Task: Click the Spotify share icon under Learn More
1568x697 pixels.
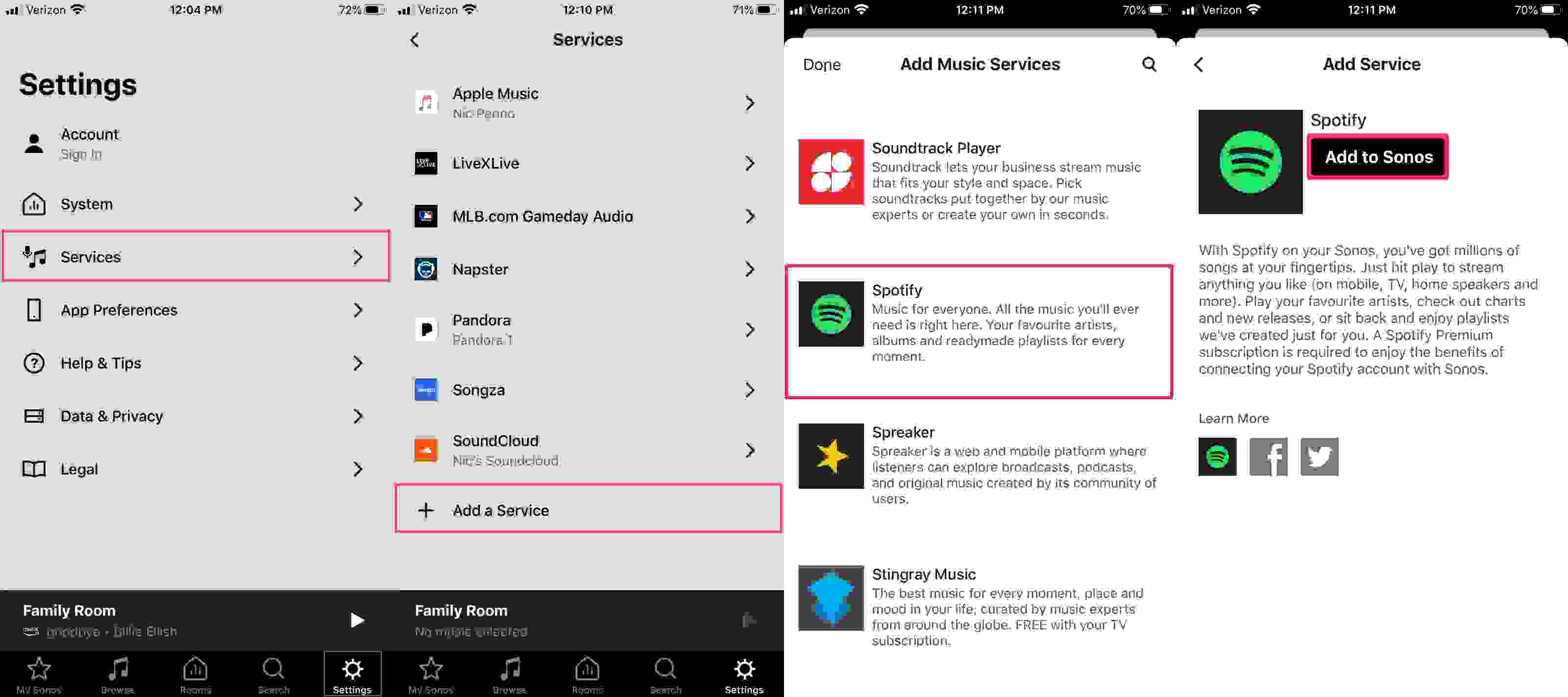Action: tap(1217, 456)
